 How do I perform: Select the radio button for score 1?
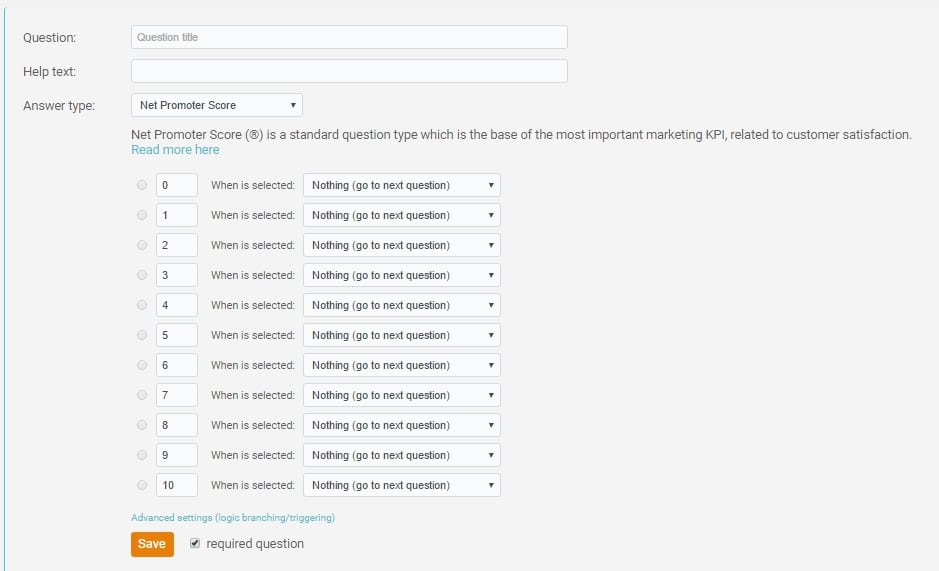(142, 215)
